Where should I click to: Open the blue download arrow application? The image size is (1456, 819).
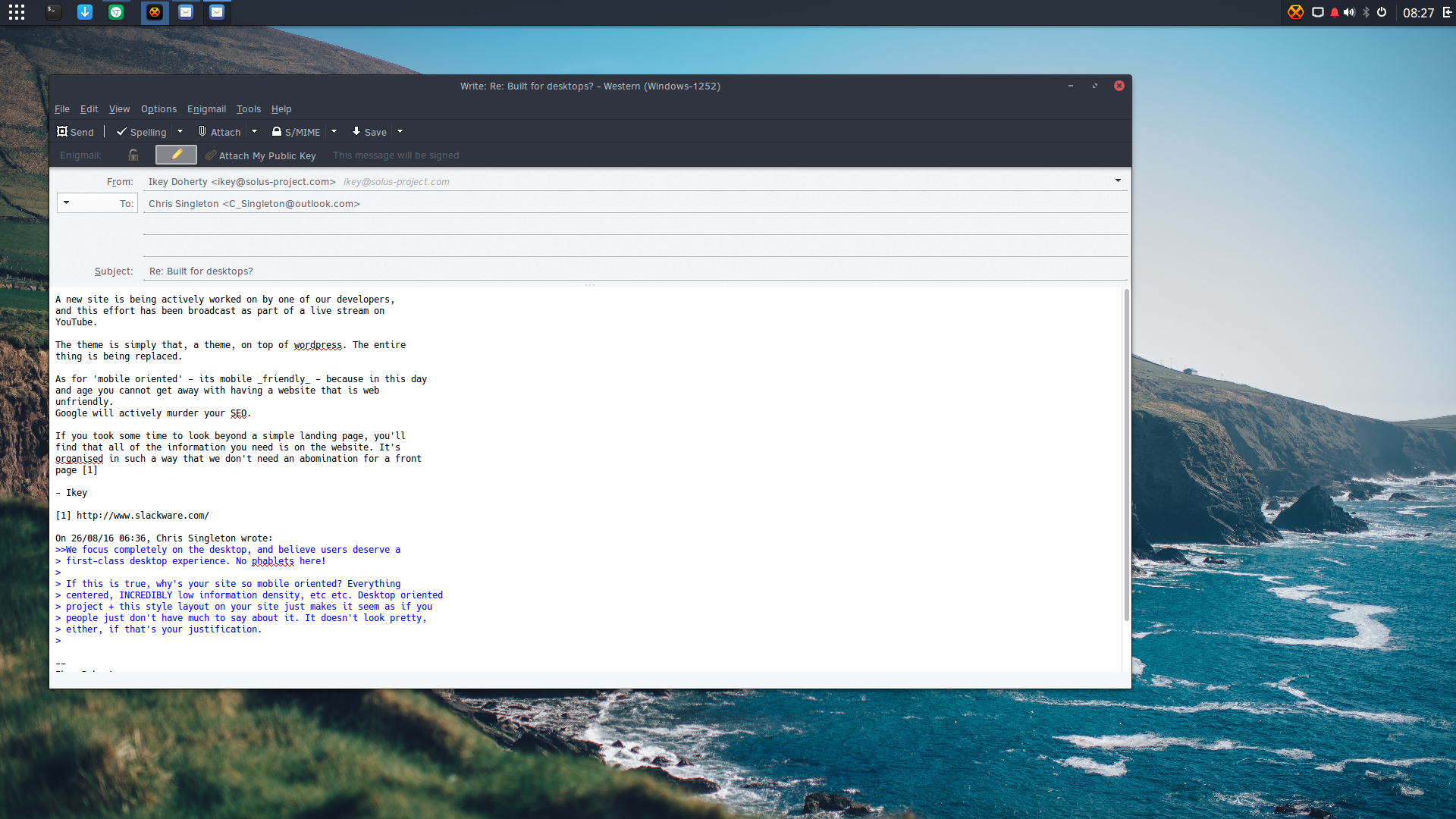point(85,12)
